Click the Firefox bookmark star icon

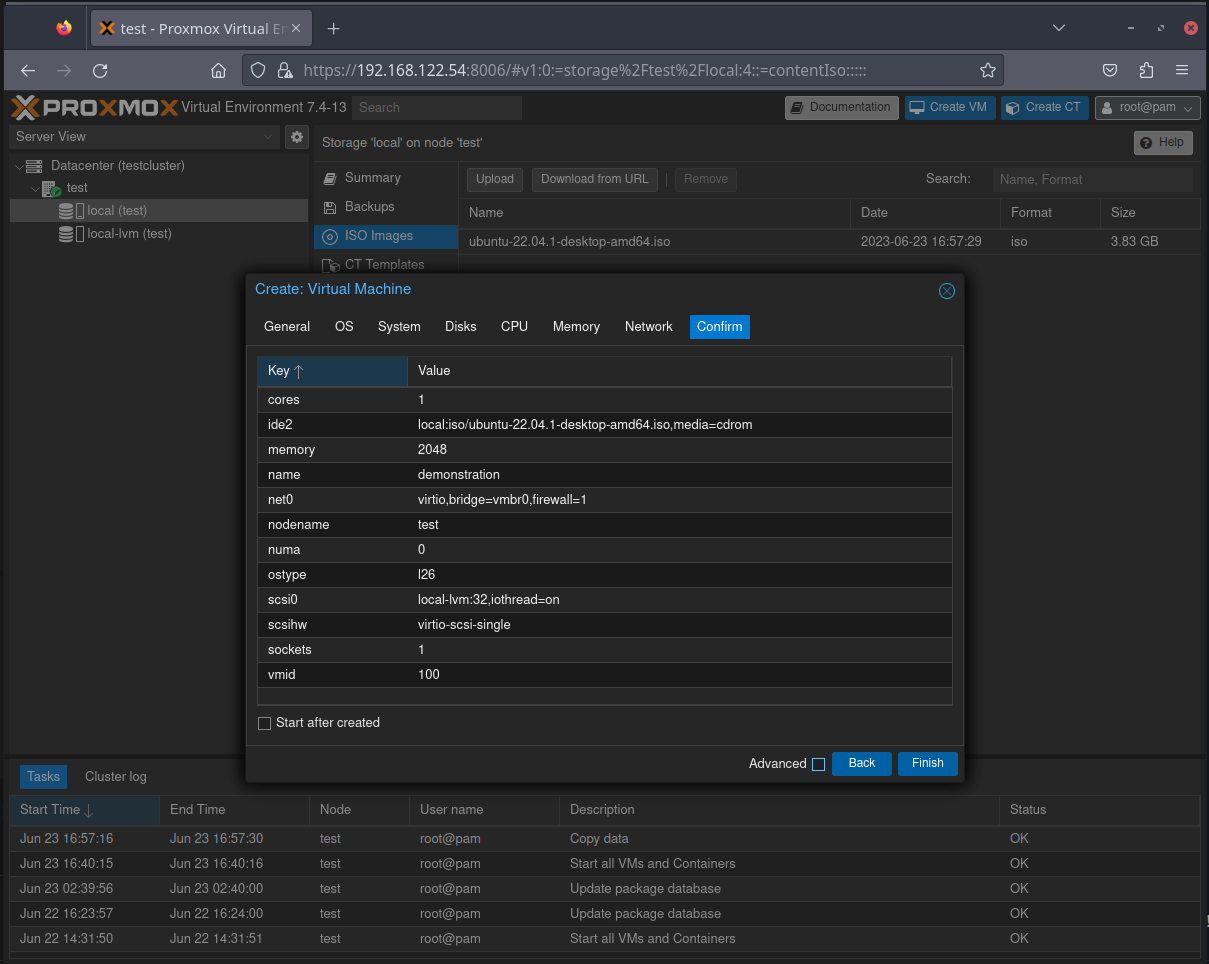[987, 70]
